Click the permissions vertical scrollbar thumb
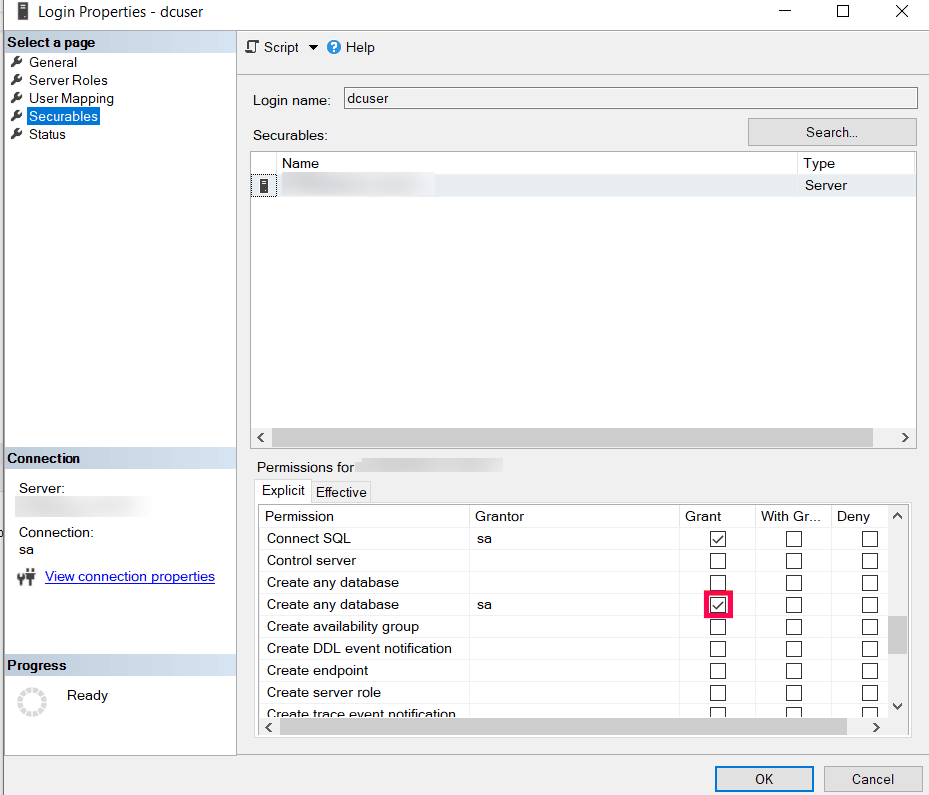Image resolution: width=929 pixels, height=795 pixels. [x=897, y=634]
